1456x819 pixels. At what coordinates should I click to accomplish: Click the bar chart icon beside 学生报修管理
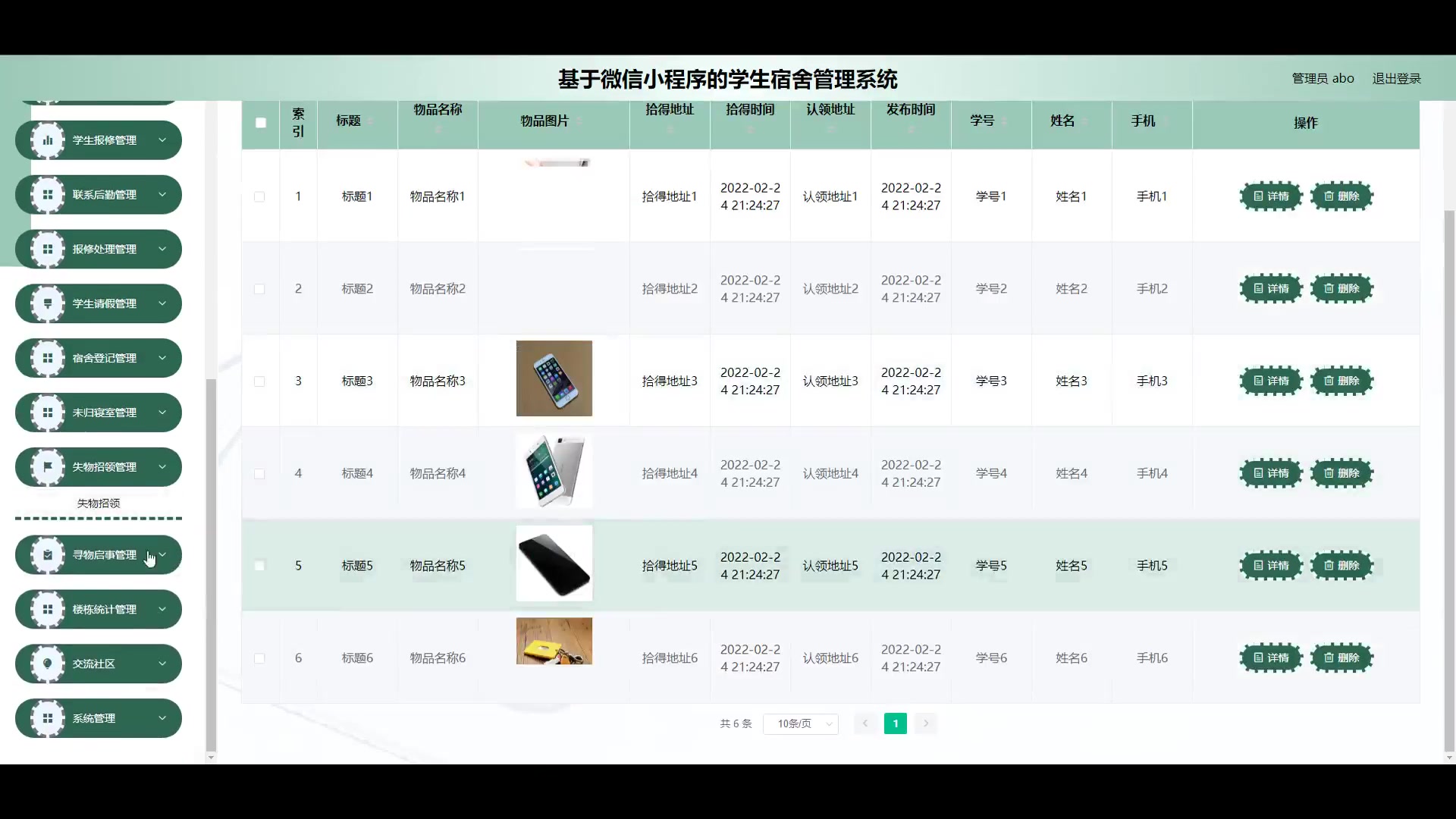48,140
